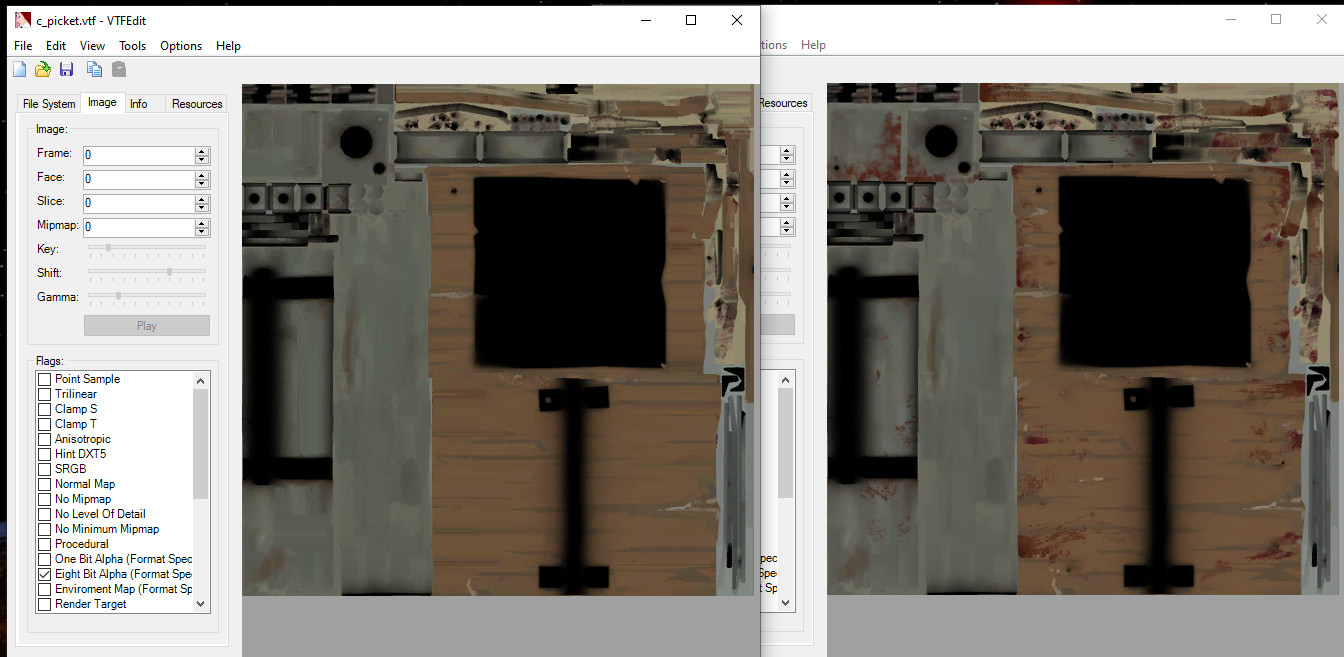Maximize the c_picket.vtf VTFEdit window

(690, 20)
